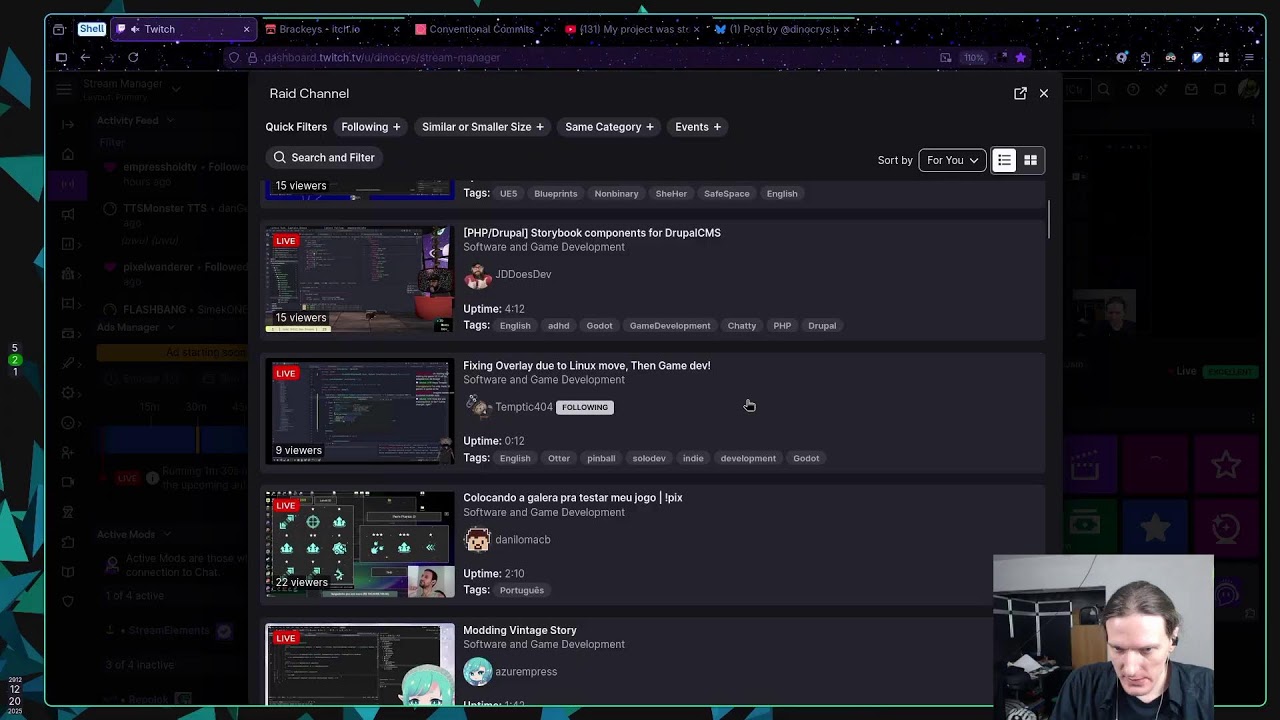Click the UE5 tag

[509, 194]
